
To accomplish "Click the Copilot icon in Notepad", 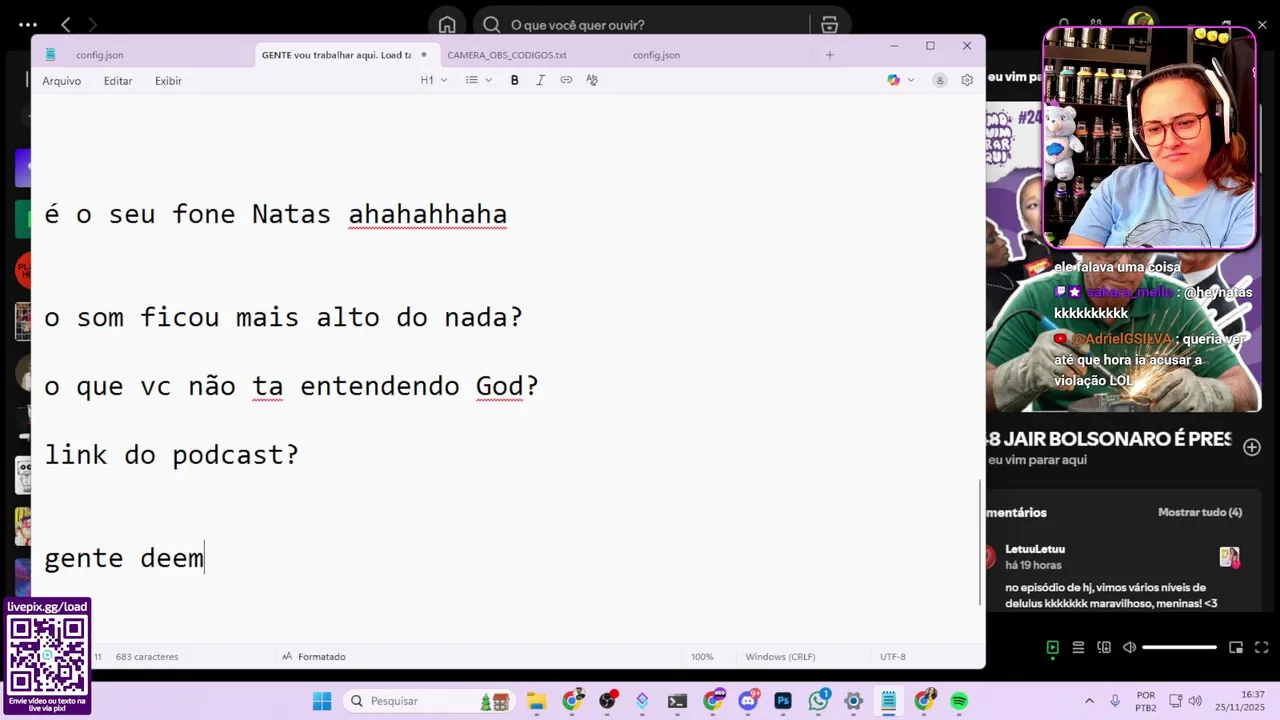I will click(x=893, y=80).
